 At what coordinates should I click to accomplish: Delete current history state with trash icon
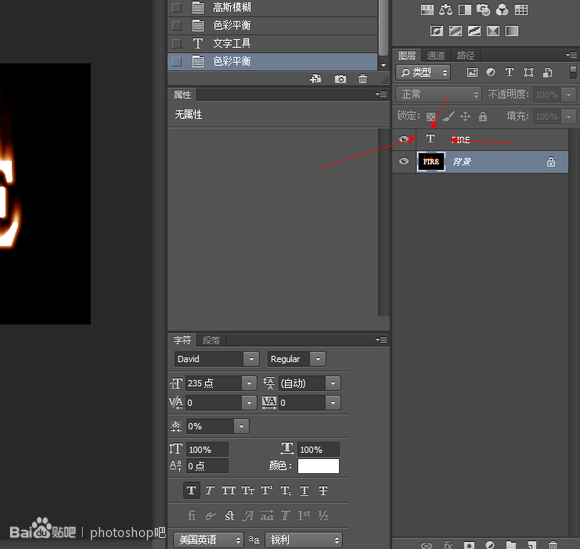pos(363,79)
